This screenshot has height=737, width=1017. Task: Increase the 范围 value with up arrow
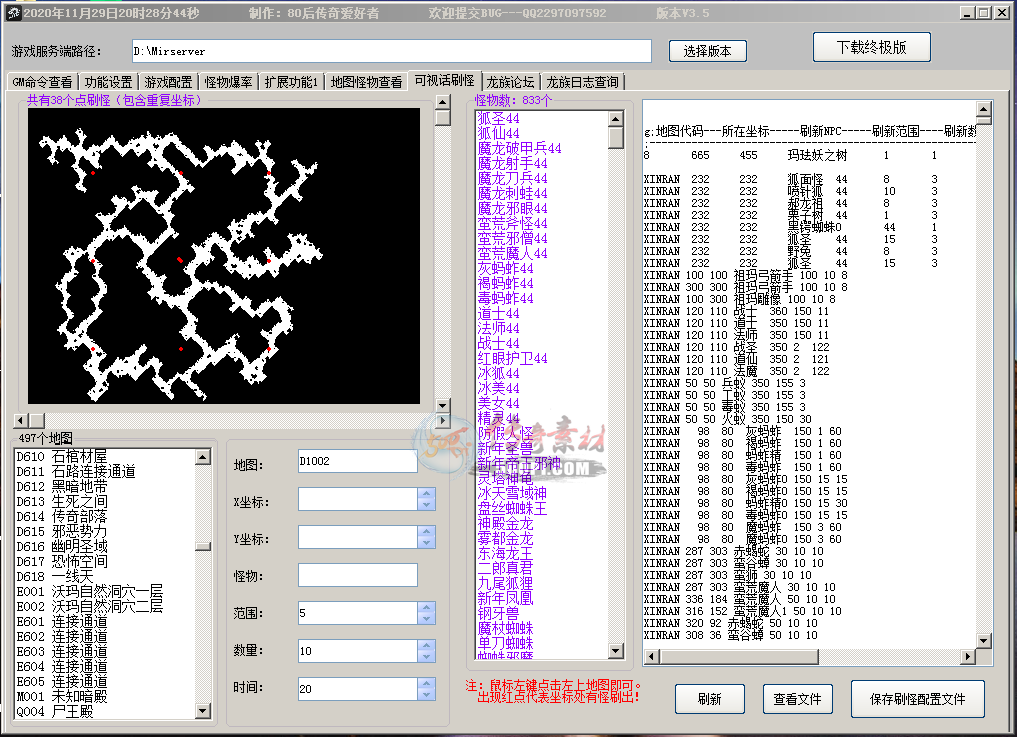(426, 607)
